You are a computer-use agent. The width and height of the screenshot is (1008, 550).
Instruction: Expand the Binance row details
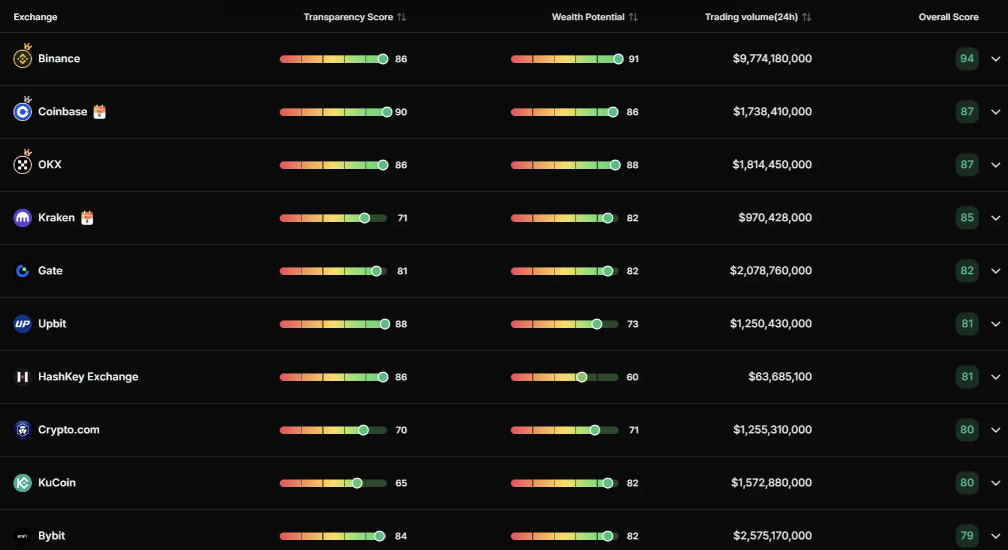(x=995, y=58)
